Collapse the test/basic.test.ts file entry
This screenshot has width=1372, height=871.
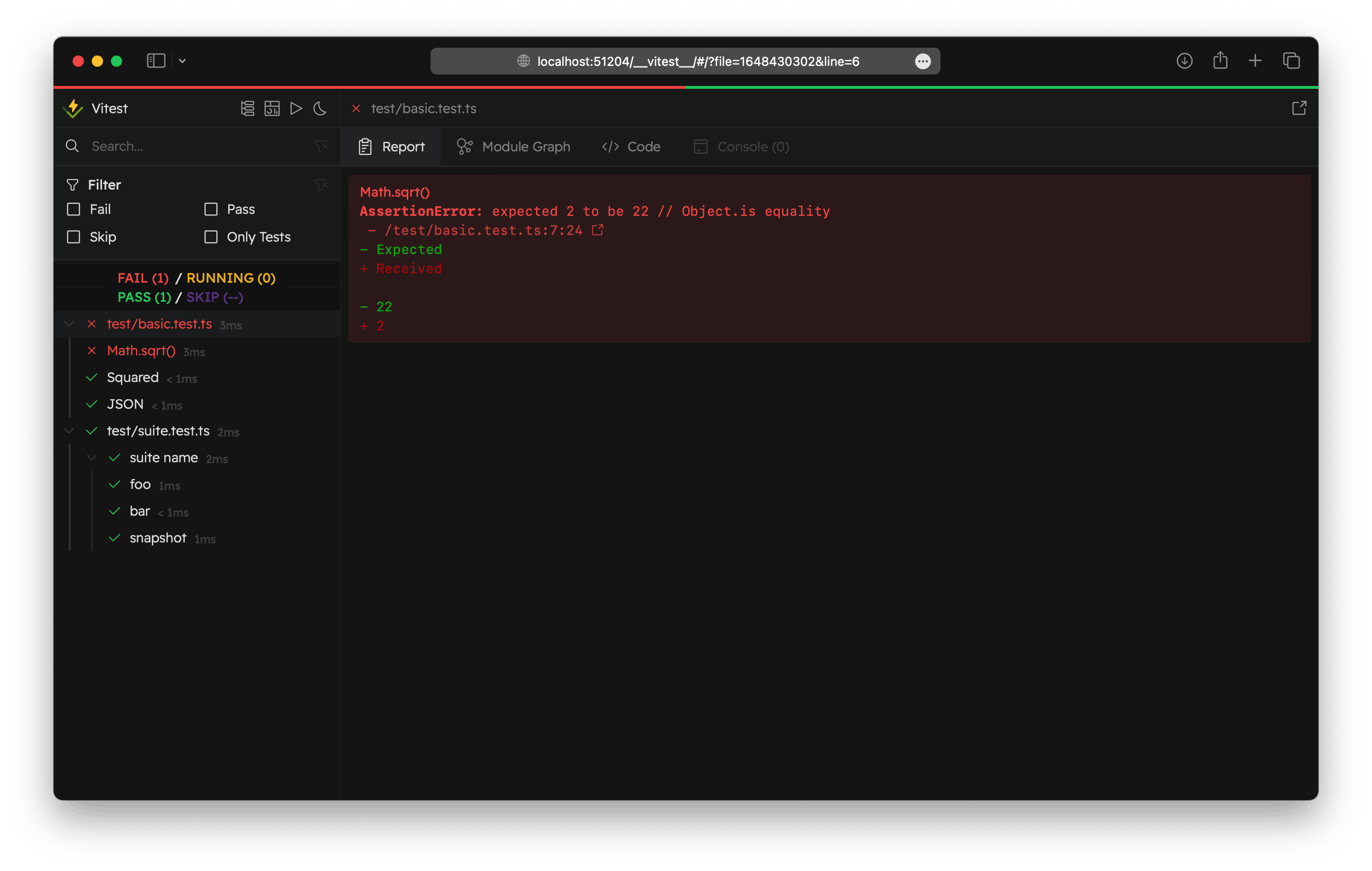68,324
